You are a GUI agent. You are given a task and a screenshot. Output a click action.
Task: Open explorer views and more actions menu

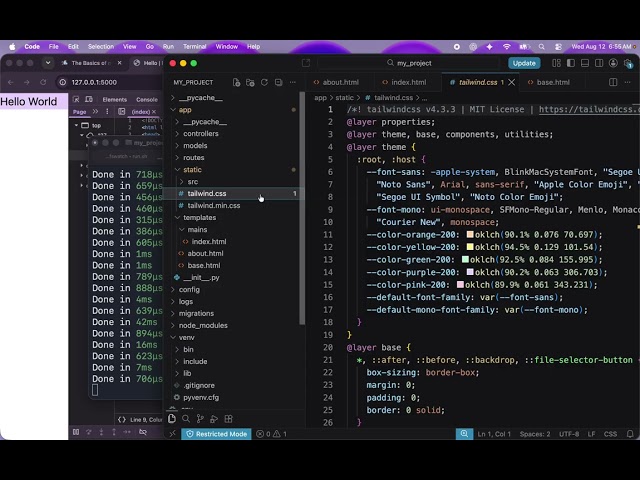293,82
